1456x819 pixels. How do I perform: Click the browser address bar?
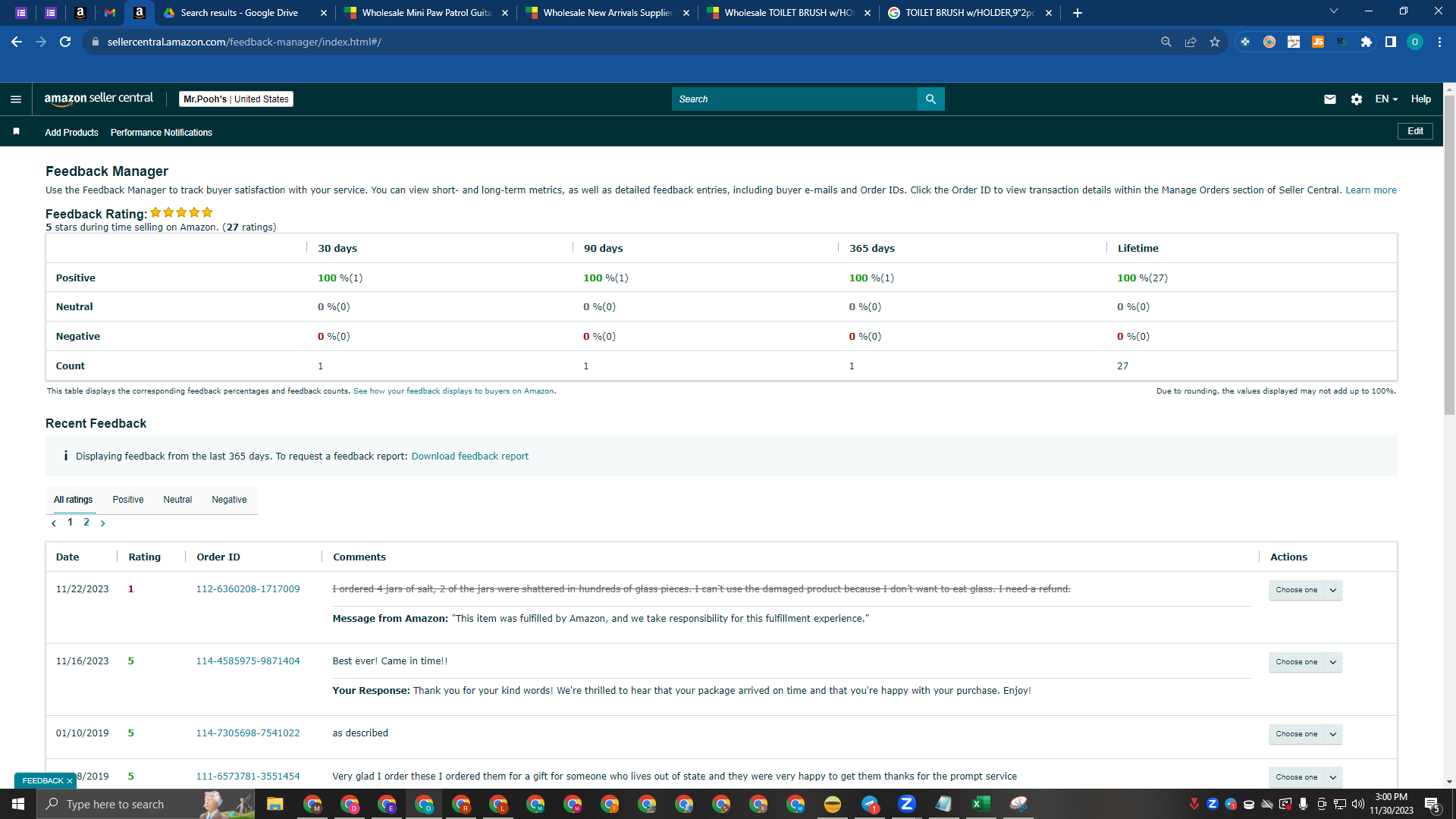[x=622, y=42]
